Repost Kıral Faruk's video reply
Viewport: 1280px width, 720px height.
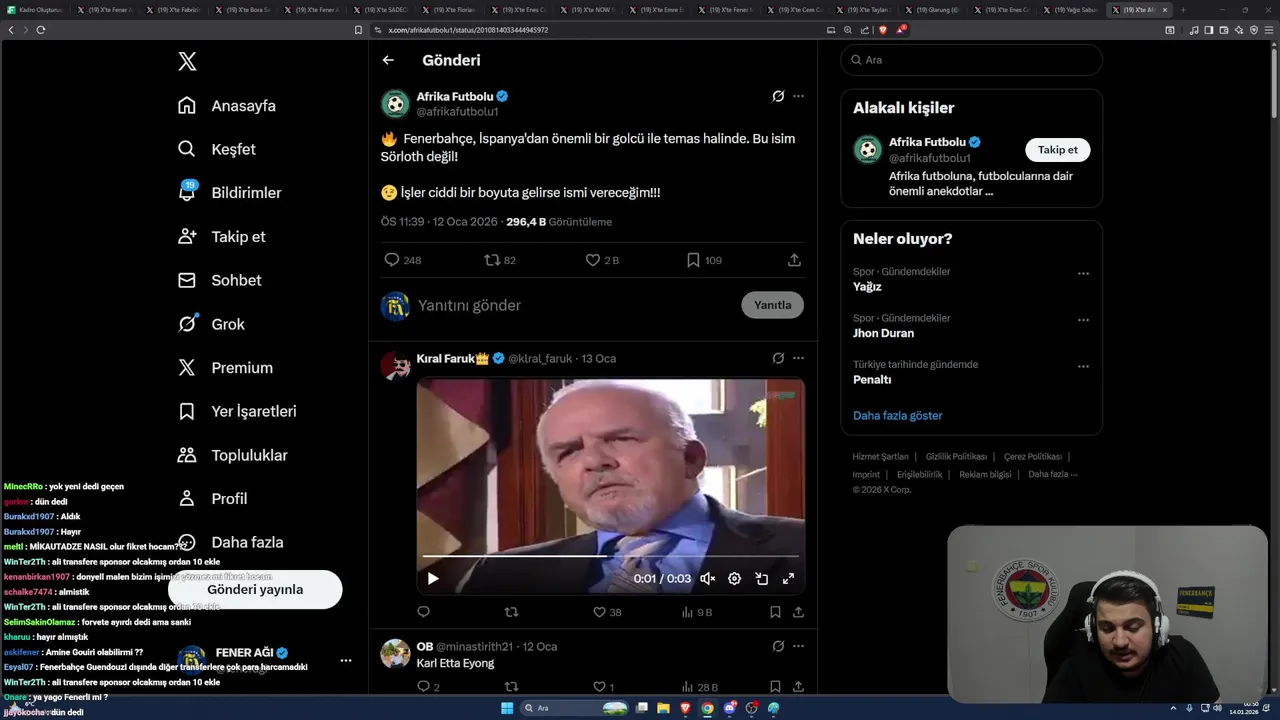pos(511,612)
